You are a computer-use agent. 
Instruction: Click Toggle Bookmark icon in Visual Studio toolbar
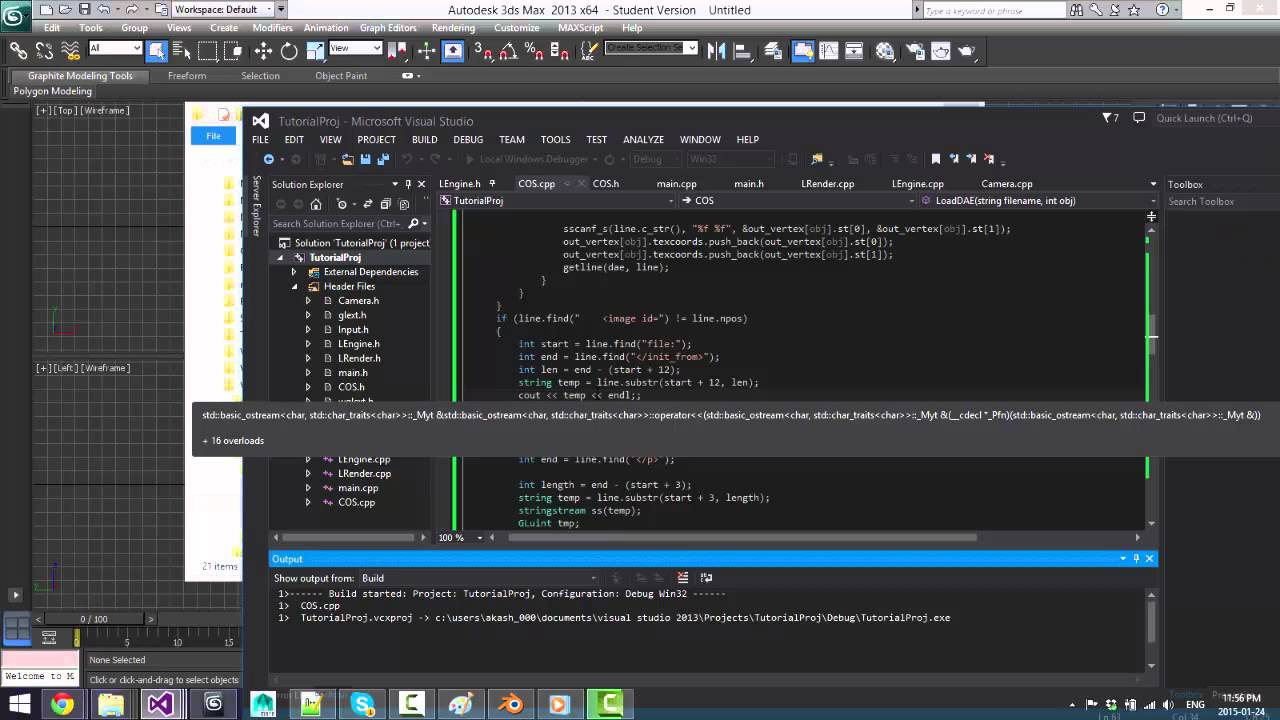[x=936, y=159]
